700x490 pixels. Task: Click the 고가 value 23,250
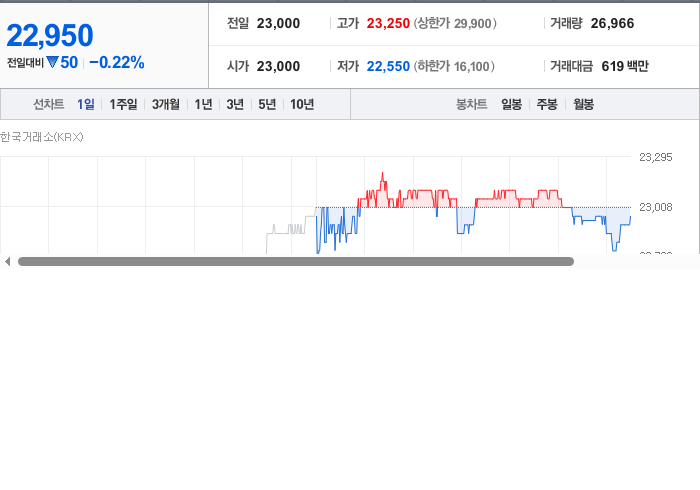pos(388,23)
